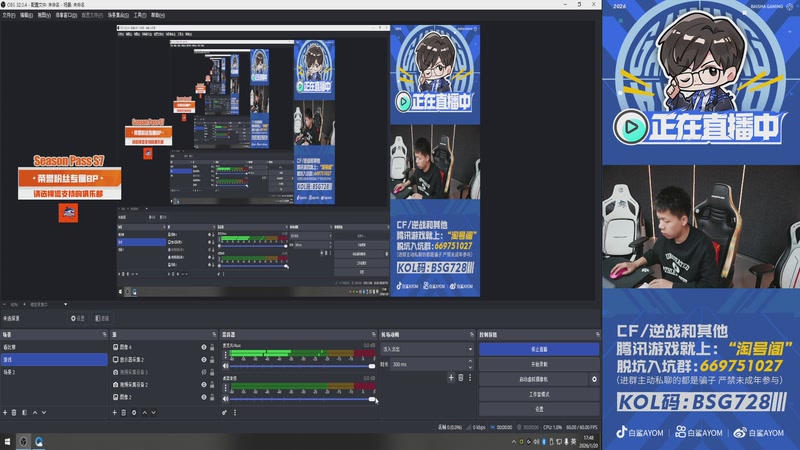Screen dimensions: 800x450
Task: Toggle the lock on source 图像 4
Action: pyautogui.click(x=212, y=347)
